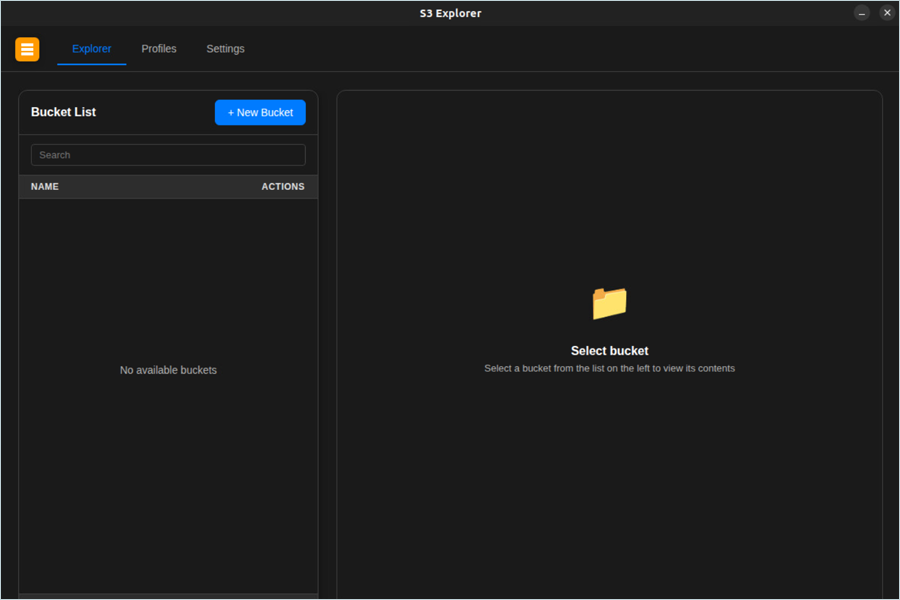Switch to the Explorer tab
The width and height of the screenshot is (900, 600).
[x=92, y=49]
